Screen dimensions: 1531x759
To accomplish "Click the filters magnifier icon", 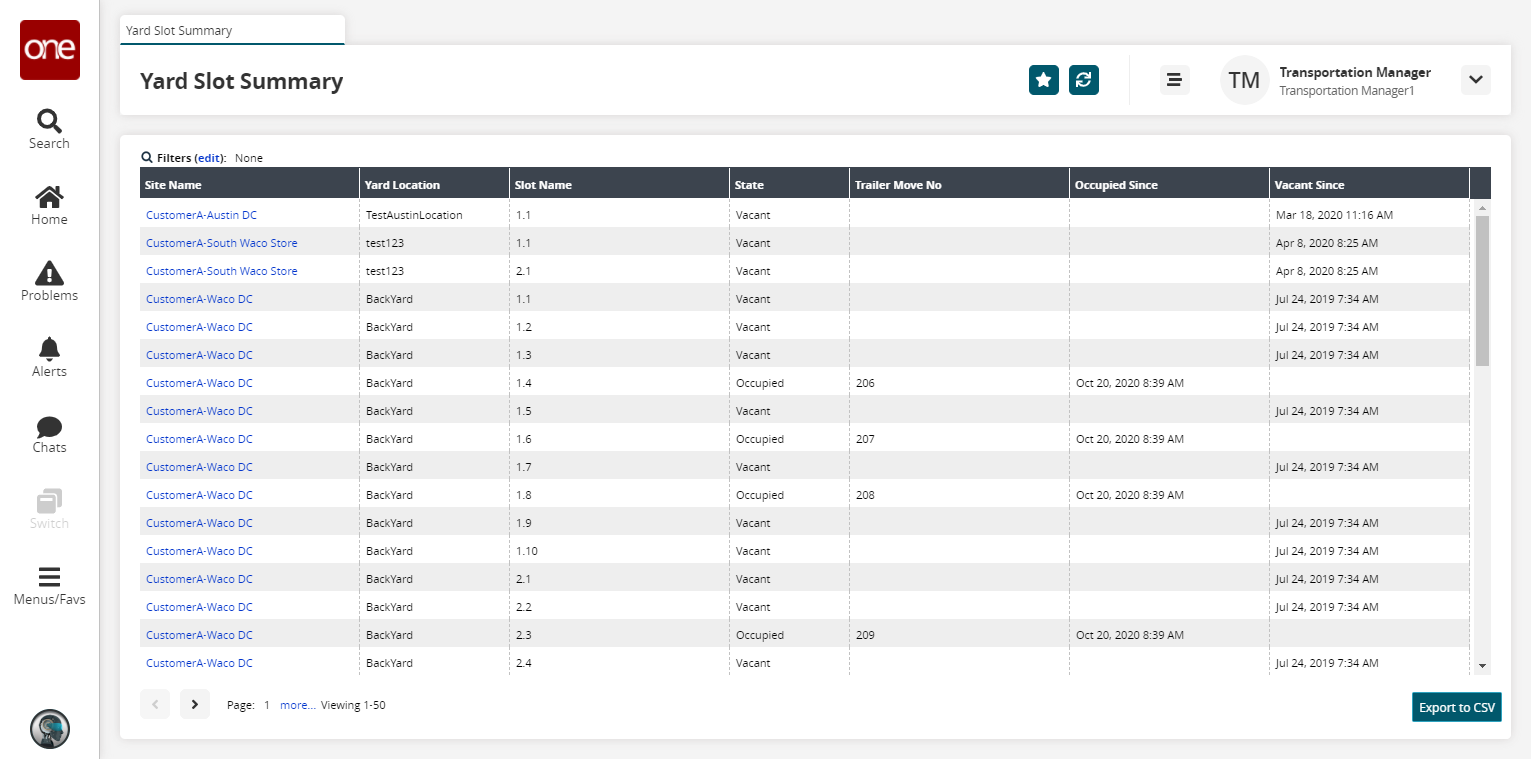I will [147, 158].
